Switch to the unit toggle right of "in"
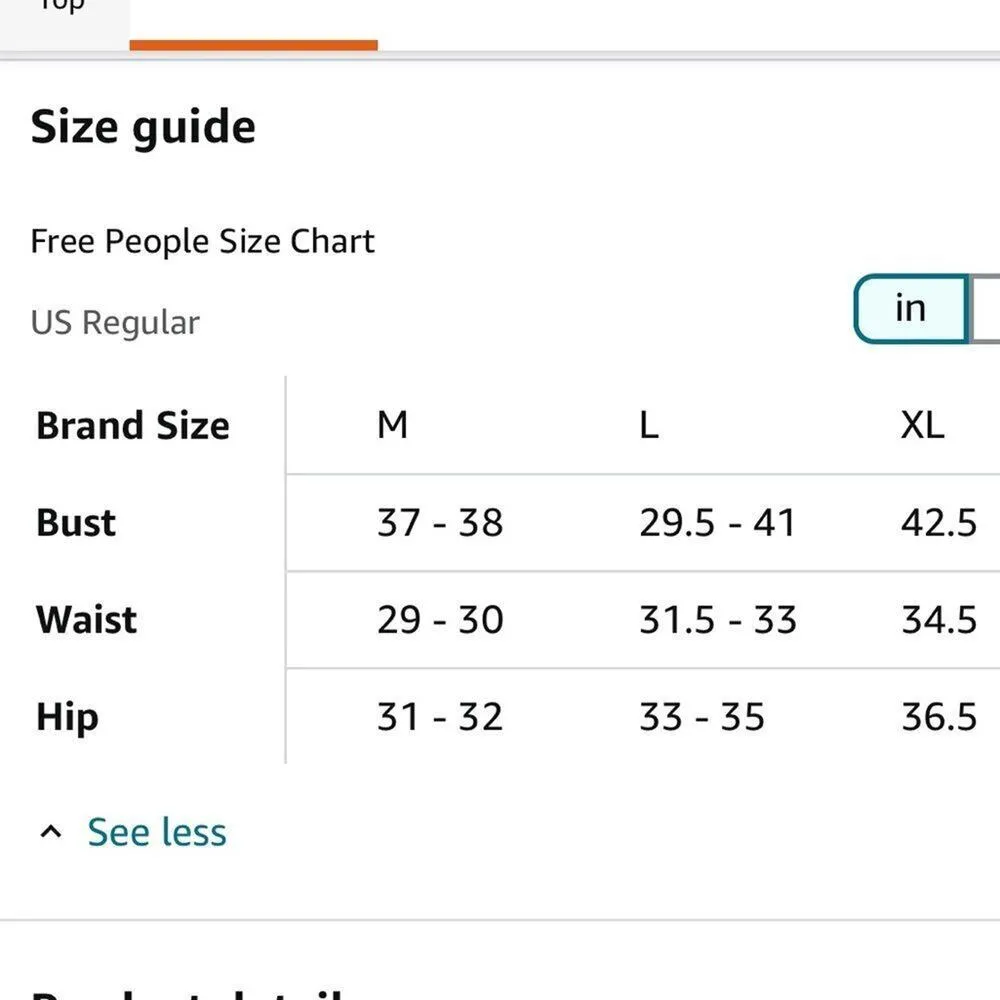 pos(986,309)
